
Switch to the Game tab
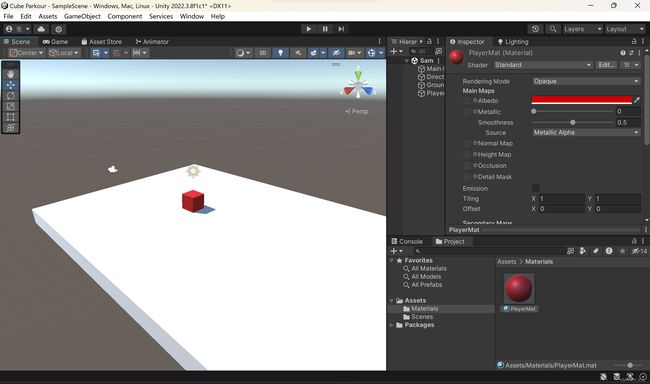coord(56,41)
